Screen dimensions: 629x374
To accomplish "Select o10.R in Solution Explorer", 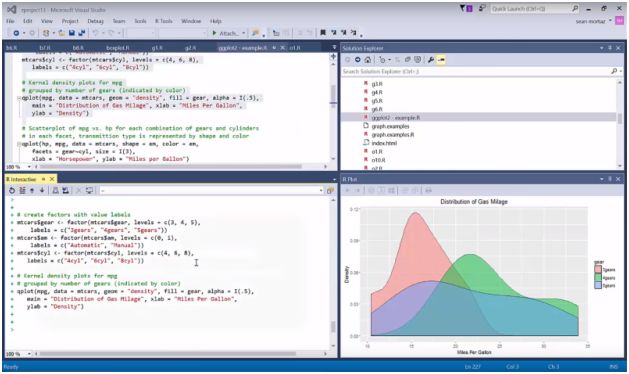I will coord(378,160).
